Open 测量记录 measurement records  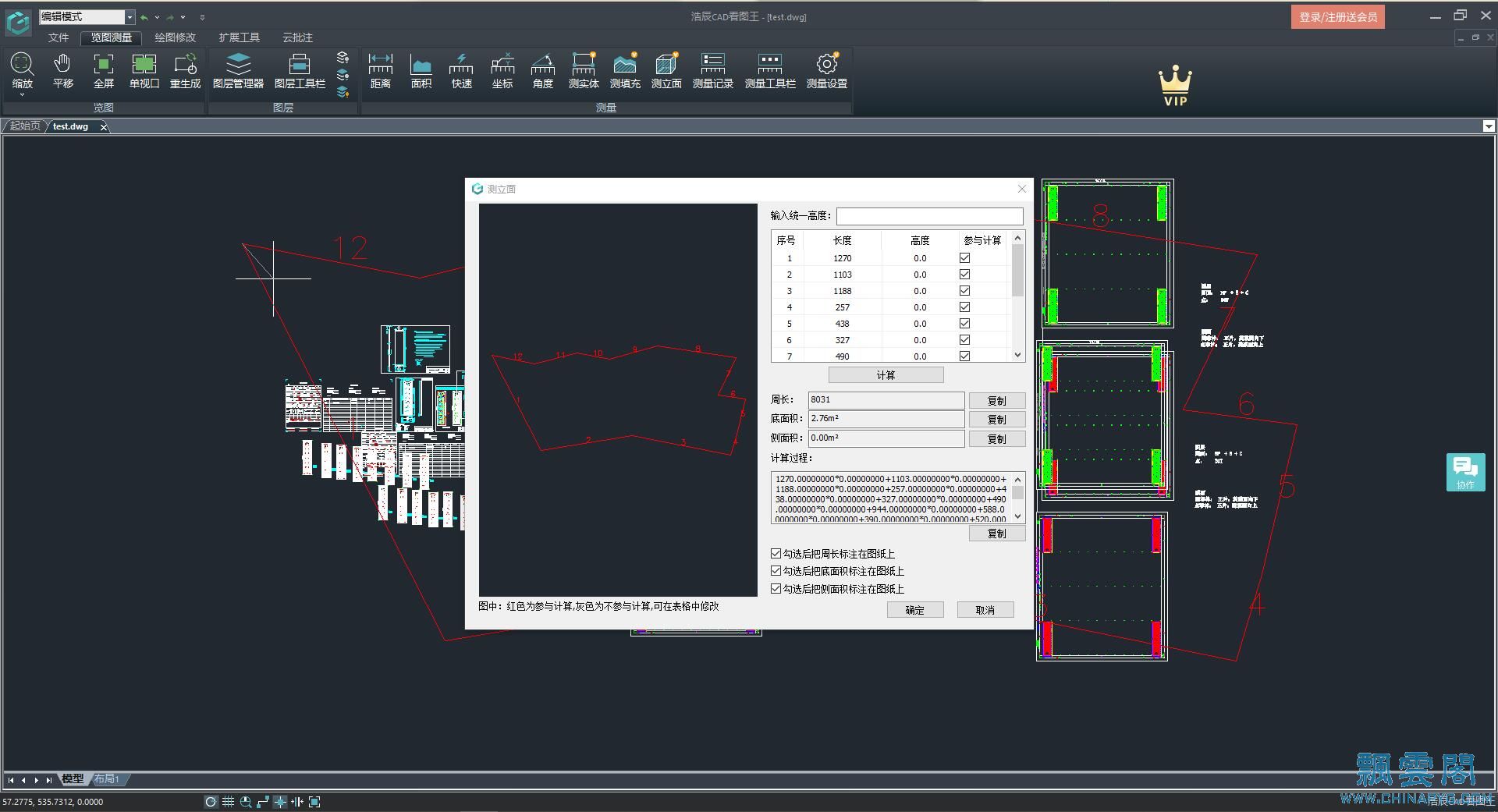713,69
